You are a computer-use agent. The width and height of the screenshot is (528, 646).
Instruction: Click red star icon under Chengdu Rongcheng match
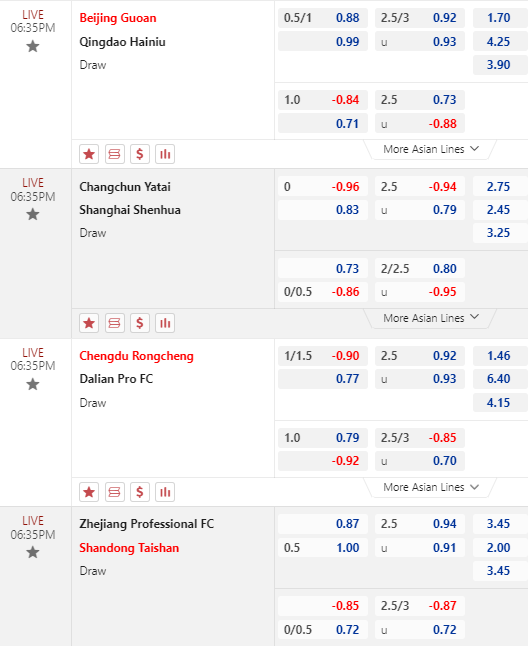[89, 492]
